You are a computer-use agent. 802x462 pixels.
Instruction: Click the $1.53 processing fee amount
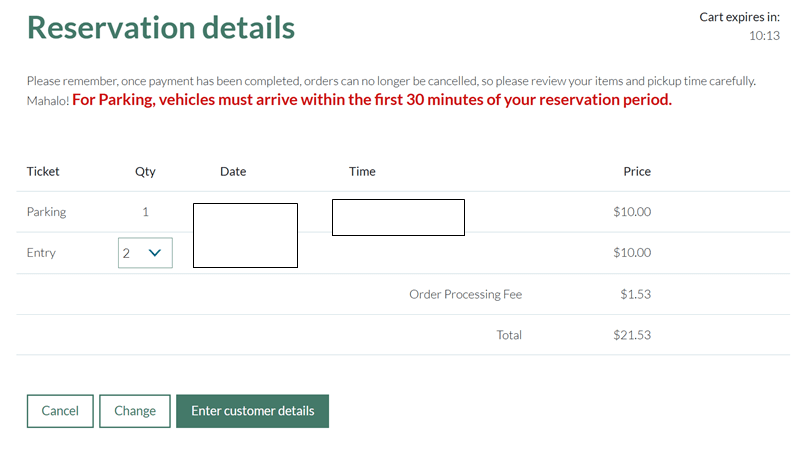(x=635, y=294)
